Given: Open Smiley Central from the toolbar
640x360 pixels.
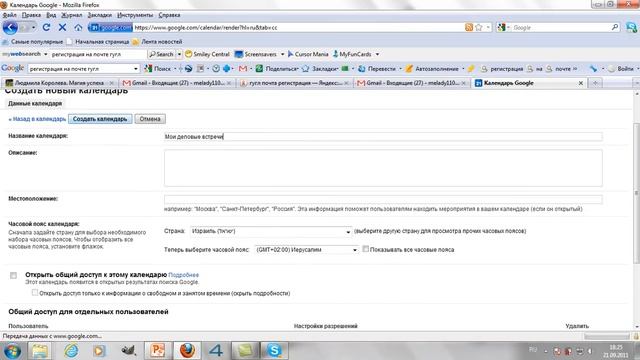Looking at the screenshot, I should coord(207,54).
